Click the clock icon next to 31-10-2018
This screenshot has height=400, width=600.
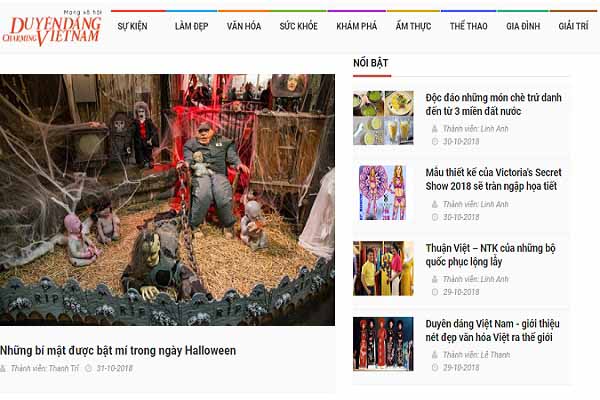click(88, 369)
